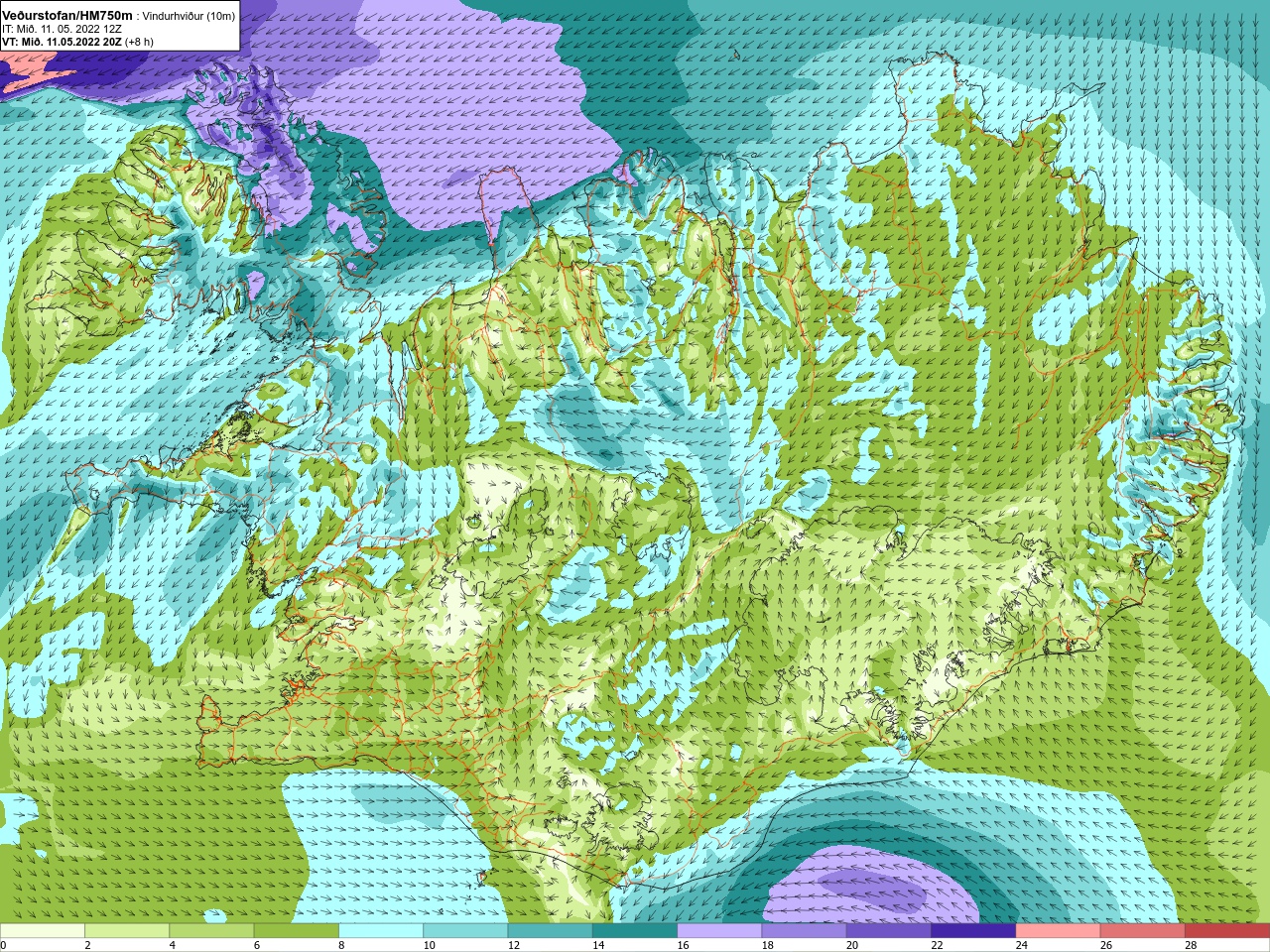Click the legend scale label '20'
1270x952 pixels.
(852, 945)
